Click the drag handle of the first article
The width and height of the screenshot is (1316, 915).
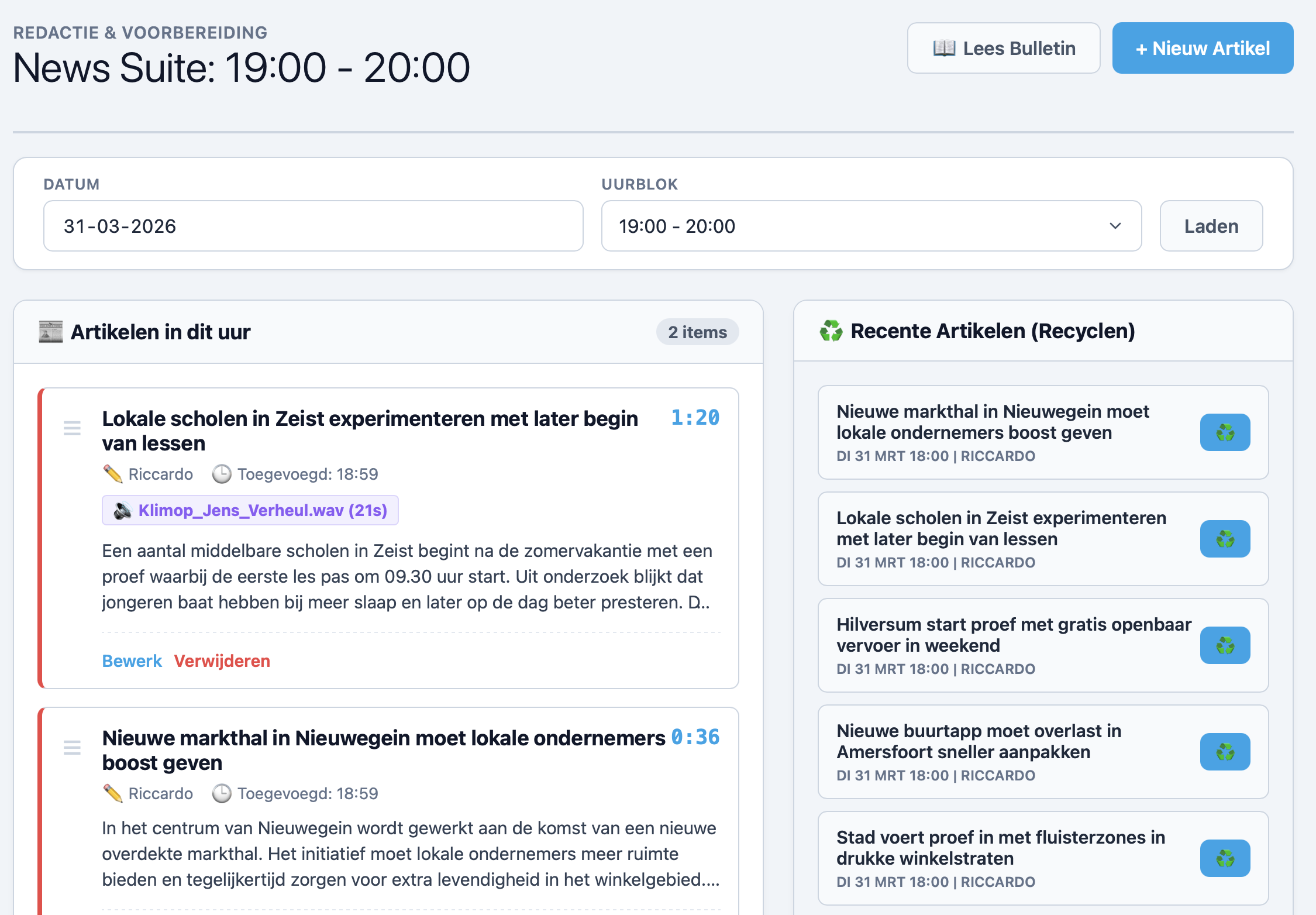click(71, 428)
